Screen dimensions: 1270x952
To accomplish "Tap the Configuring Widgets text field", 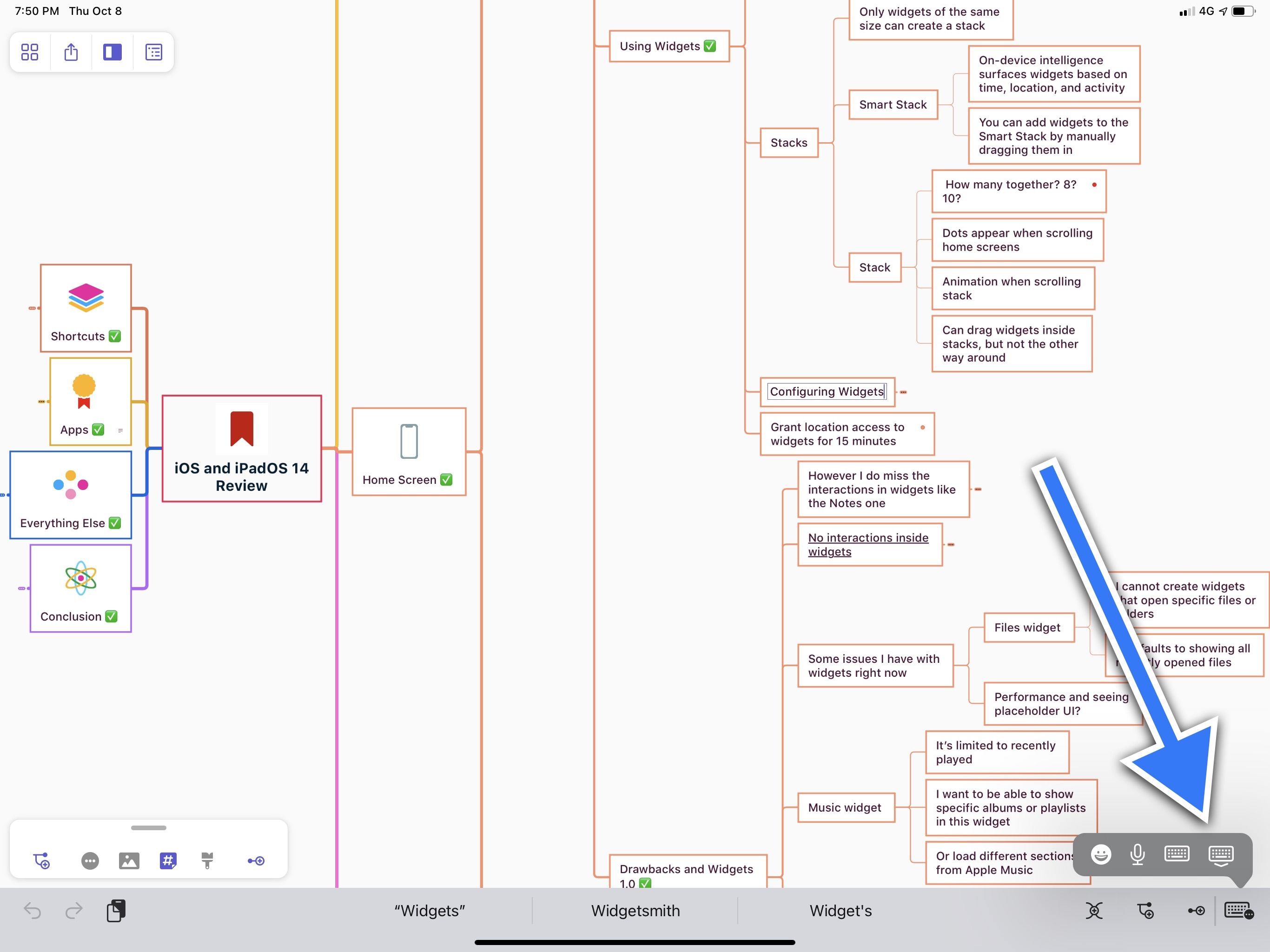I will click(827, 391).
